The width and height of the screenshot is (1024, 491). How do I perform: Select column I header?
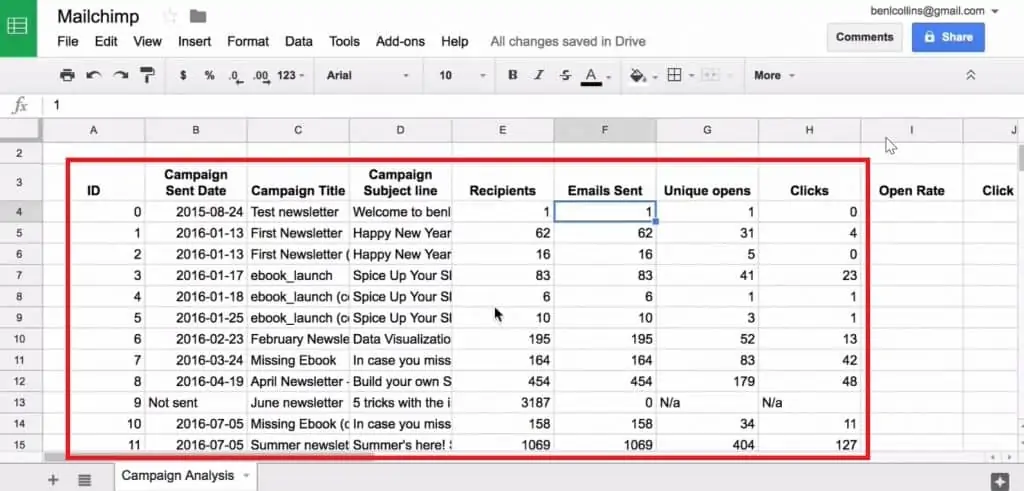point(912,130)
